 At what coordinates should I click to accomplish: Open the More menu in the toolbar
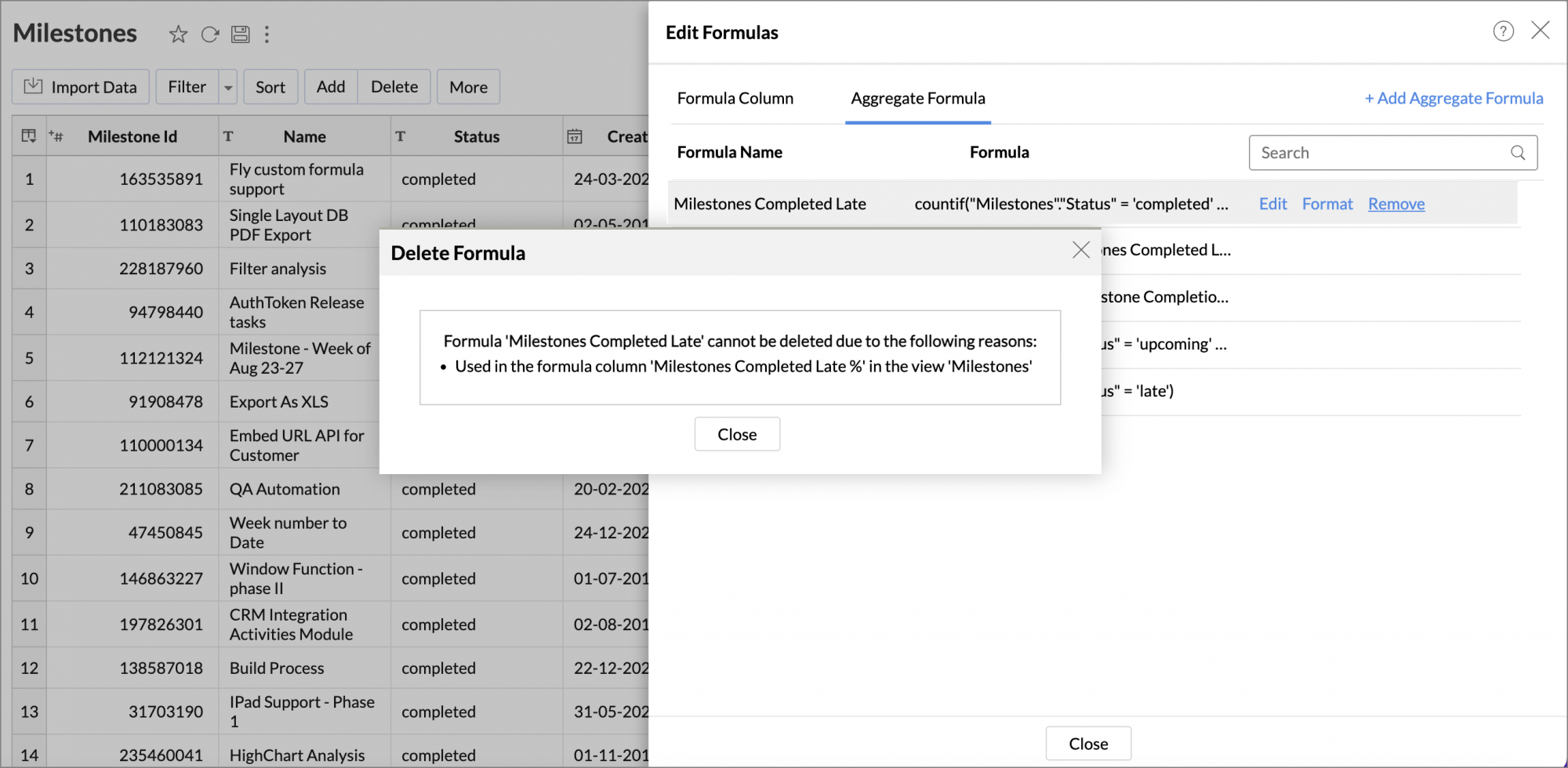[x=468, y=87]
